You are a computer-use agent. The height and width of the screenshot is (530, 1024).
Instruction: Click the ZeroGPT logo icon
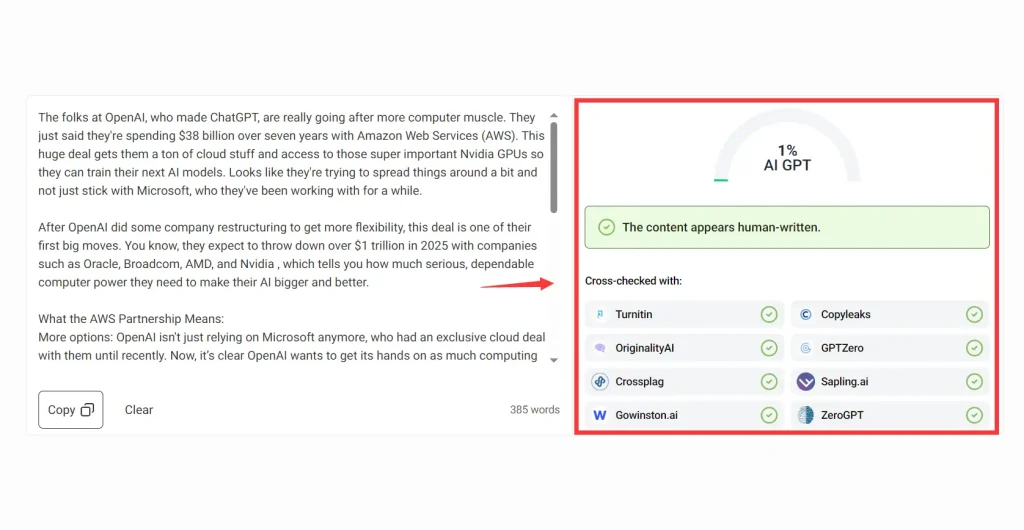click(x=806, y=414)
